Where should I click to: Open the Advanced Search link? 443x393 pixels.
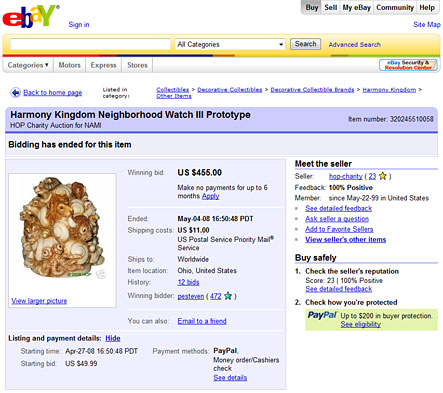point(355,44)
